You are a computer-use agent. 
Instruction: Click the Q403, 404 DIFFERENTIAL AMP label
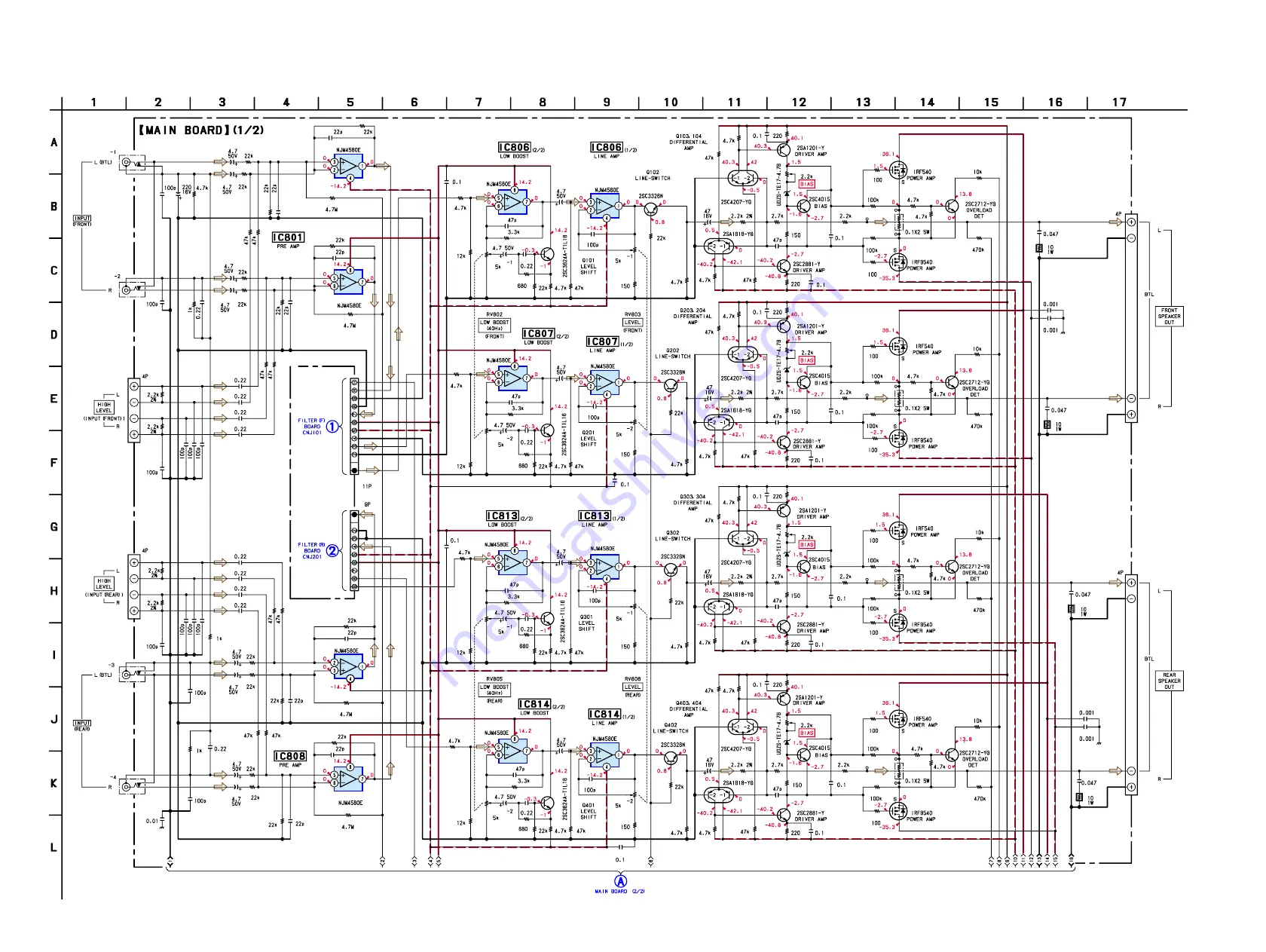point(689,709)
